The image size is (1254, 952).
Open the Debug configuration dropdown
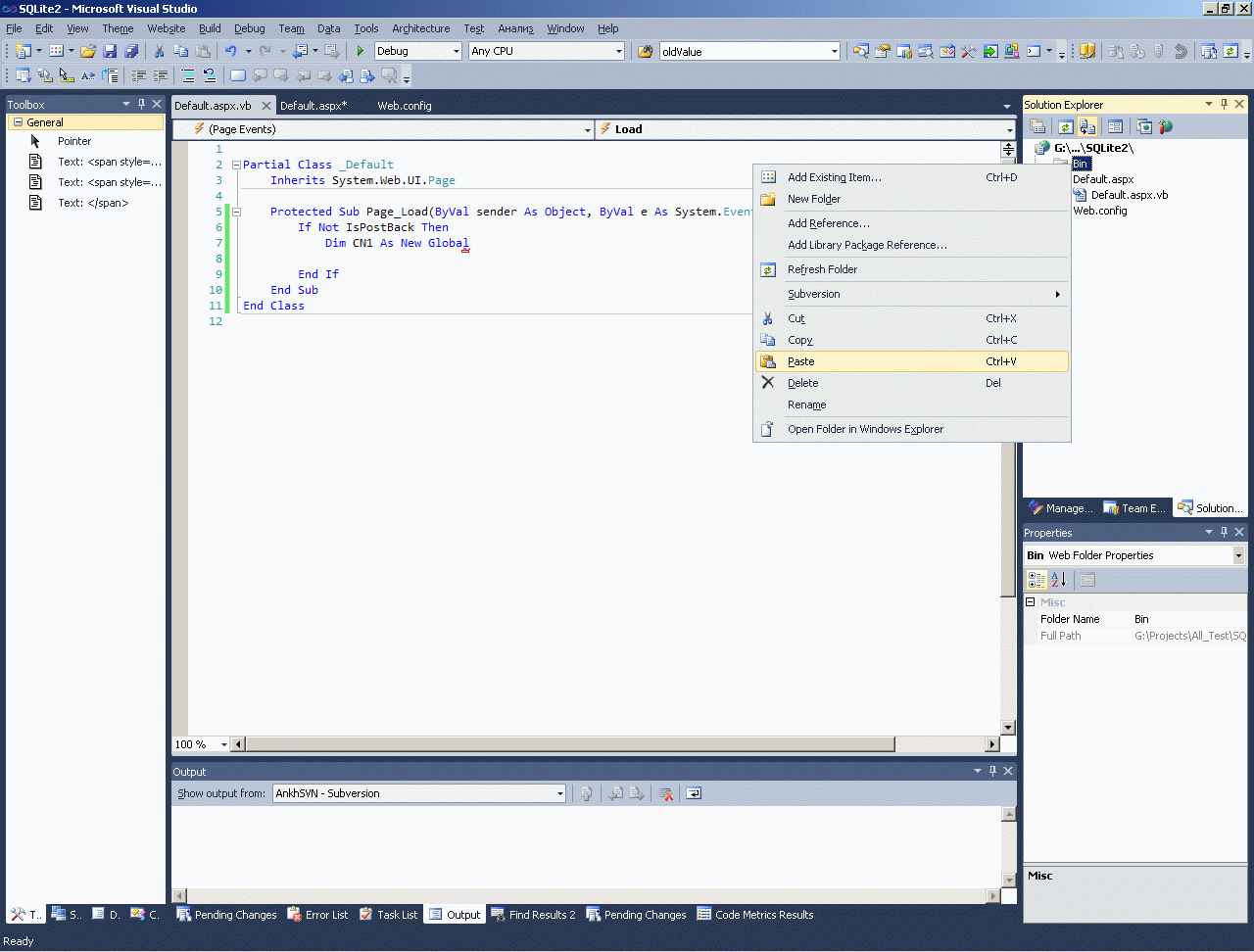point(456,51)
